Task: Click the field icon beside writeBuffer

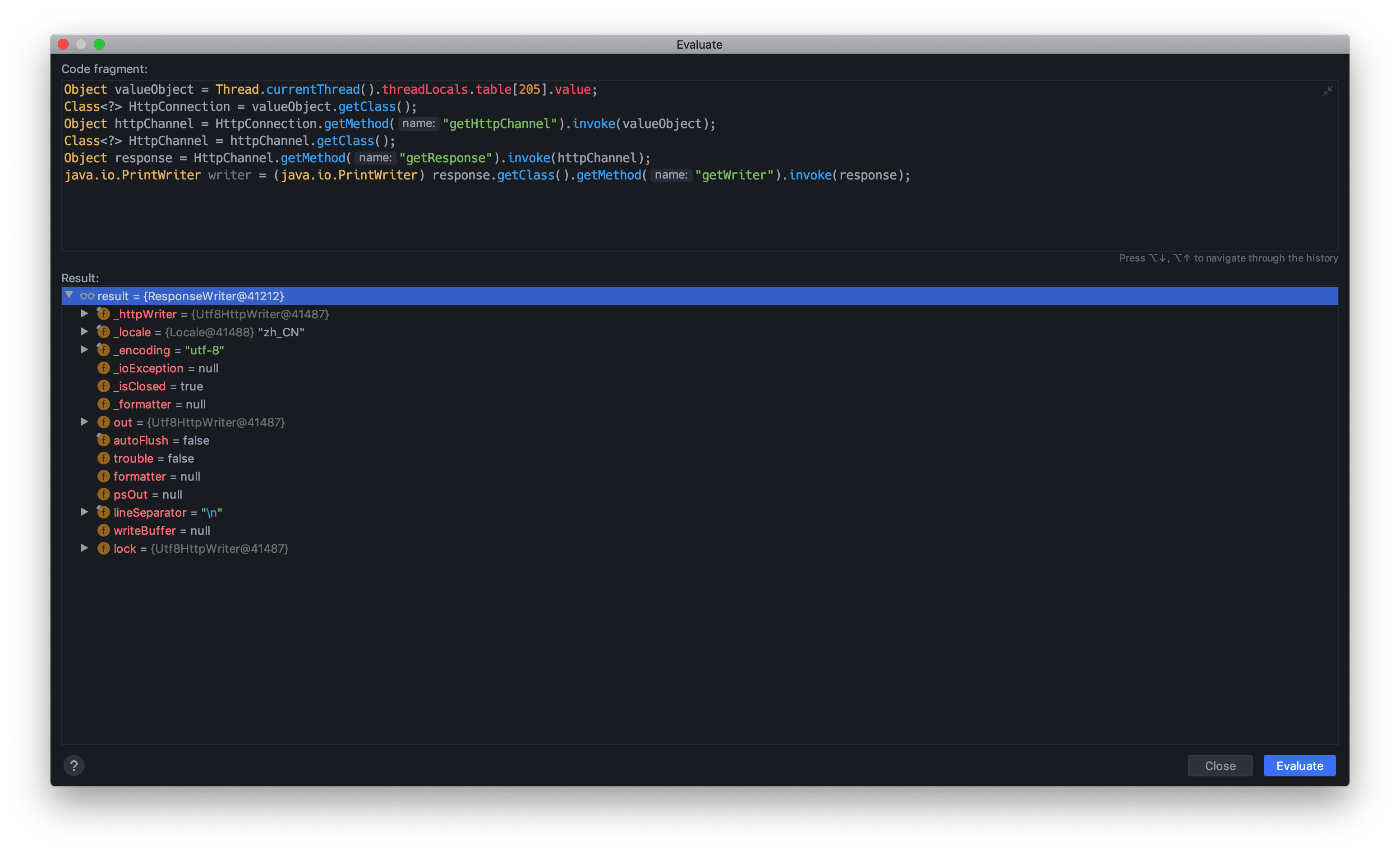Action: [x=103, y=531]
